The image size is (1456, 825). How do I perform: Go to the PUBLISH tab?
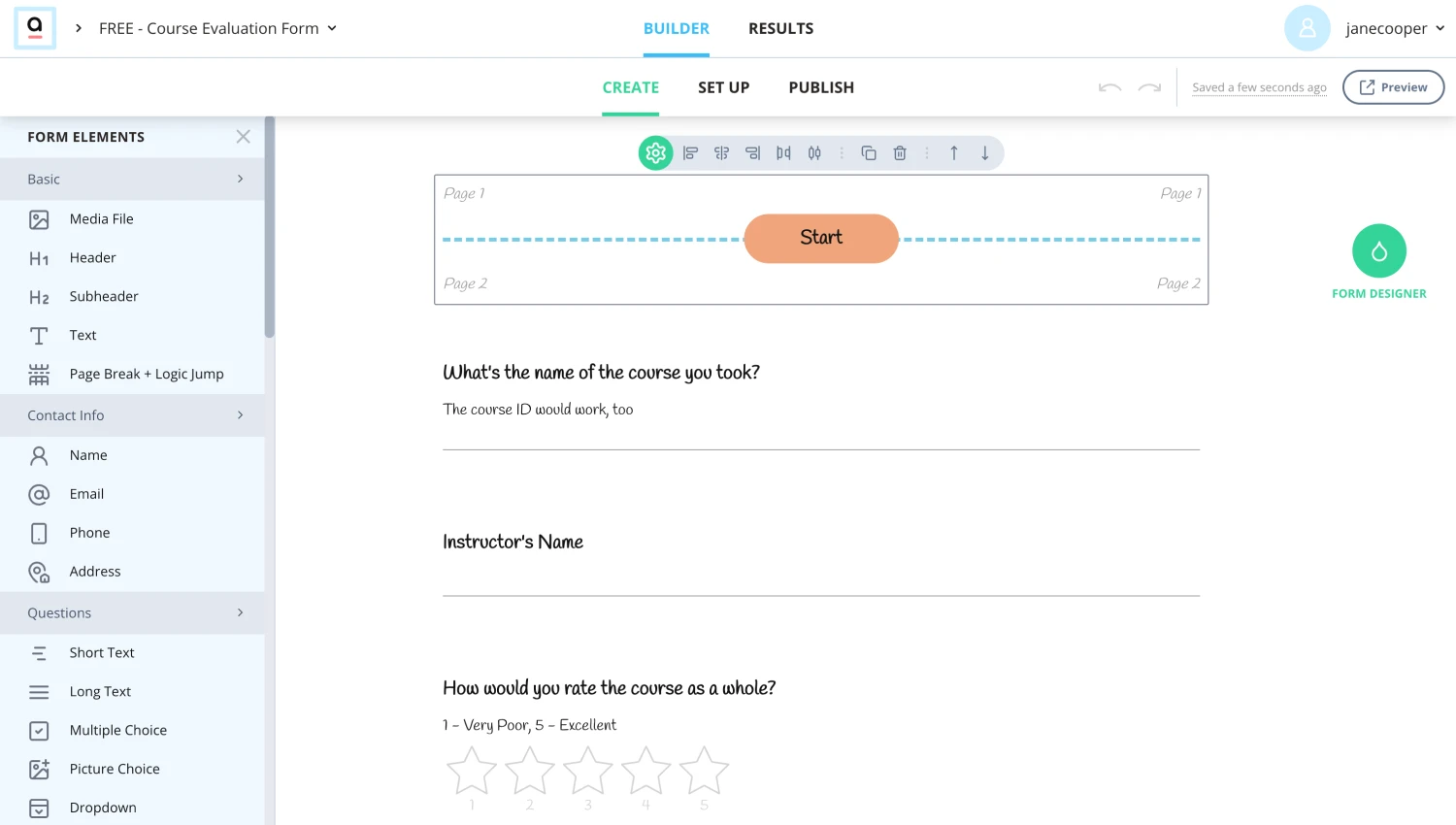821,87
